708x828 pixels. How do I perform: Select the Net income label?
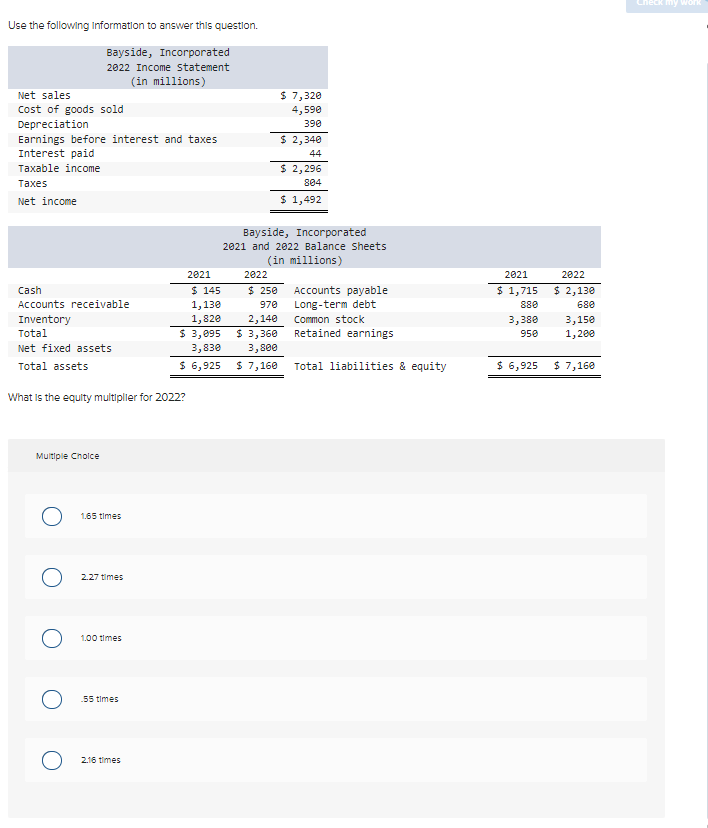[47, 202]
